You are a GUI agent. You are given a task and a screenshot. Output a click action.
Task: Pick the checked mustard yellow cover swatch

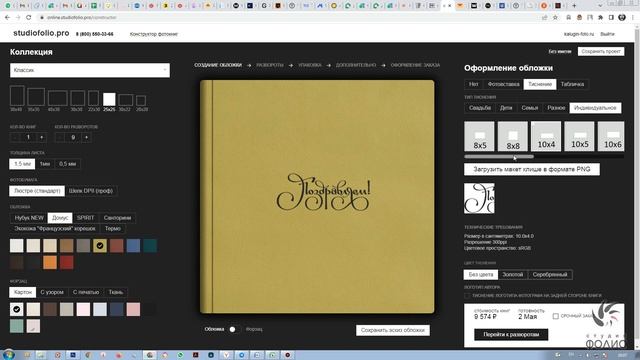[x=100, y=246]
